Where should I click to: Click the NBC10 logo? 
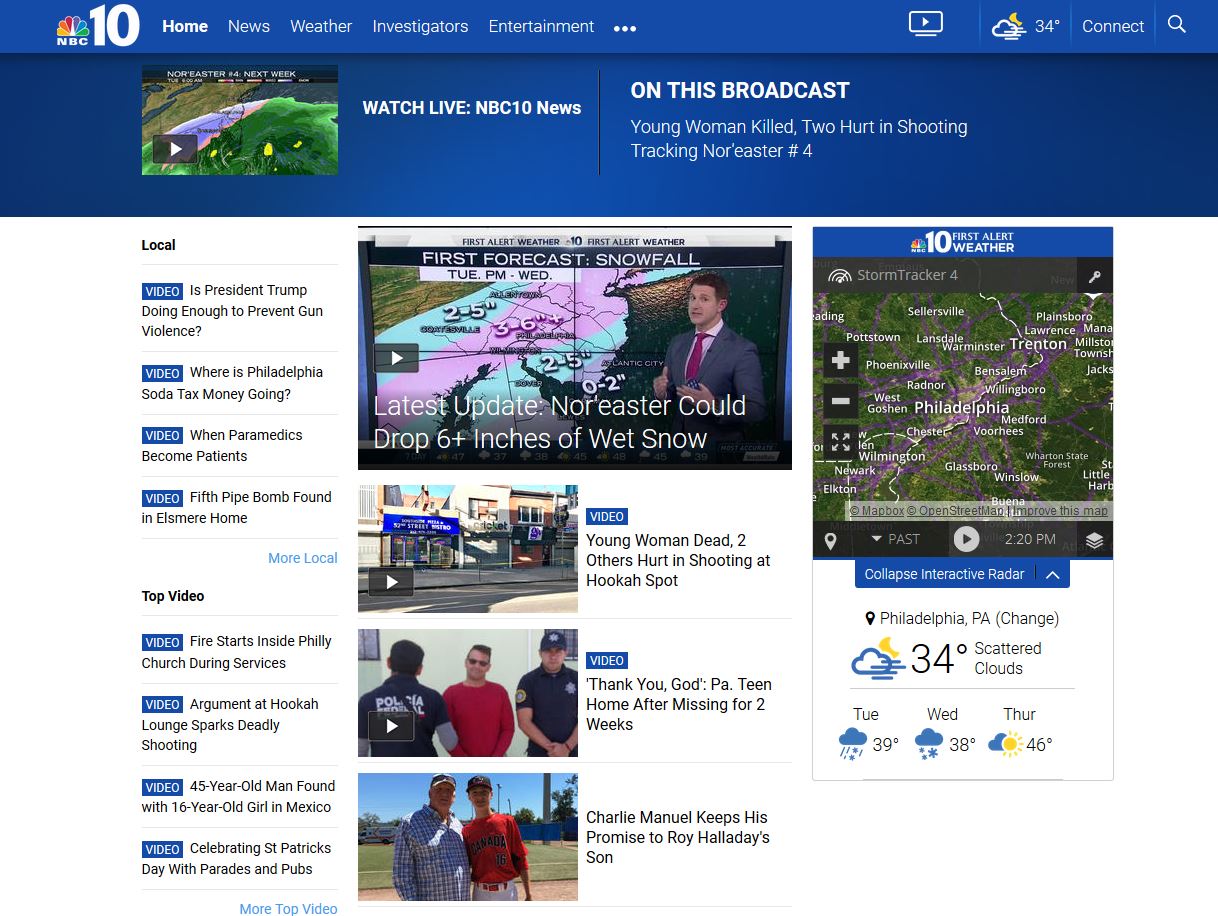pyautogui.click(x=97, y=26)
